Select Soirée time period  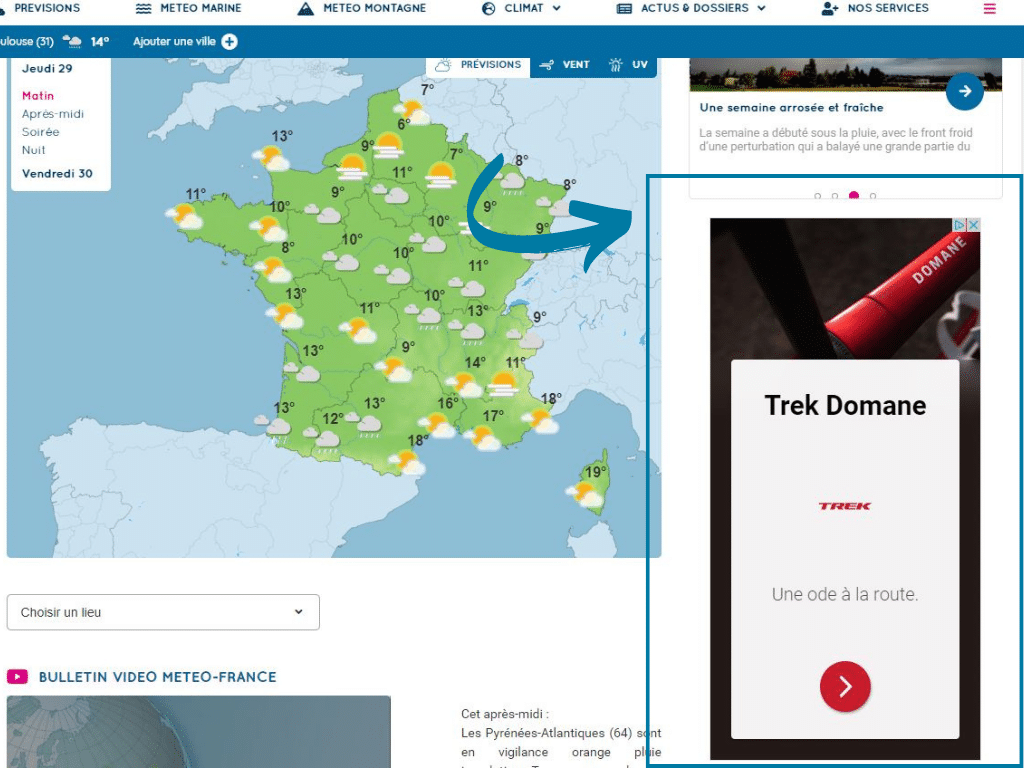40,132
